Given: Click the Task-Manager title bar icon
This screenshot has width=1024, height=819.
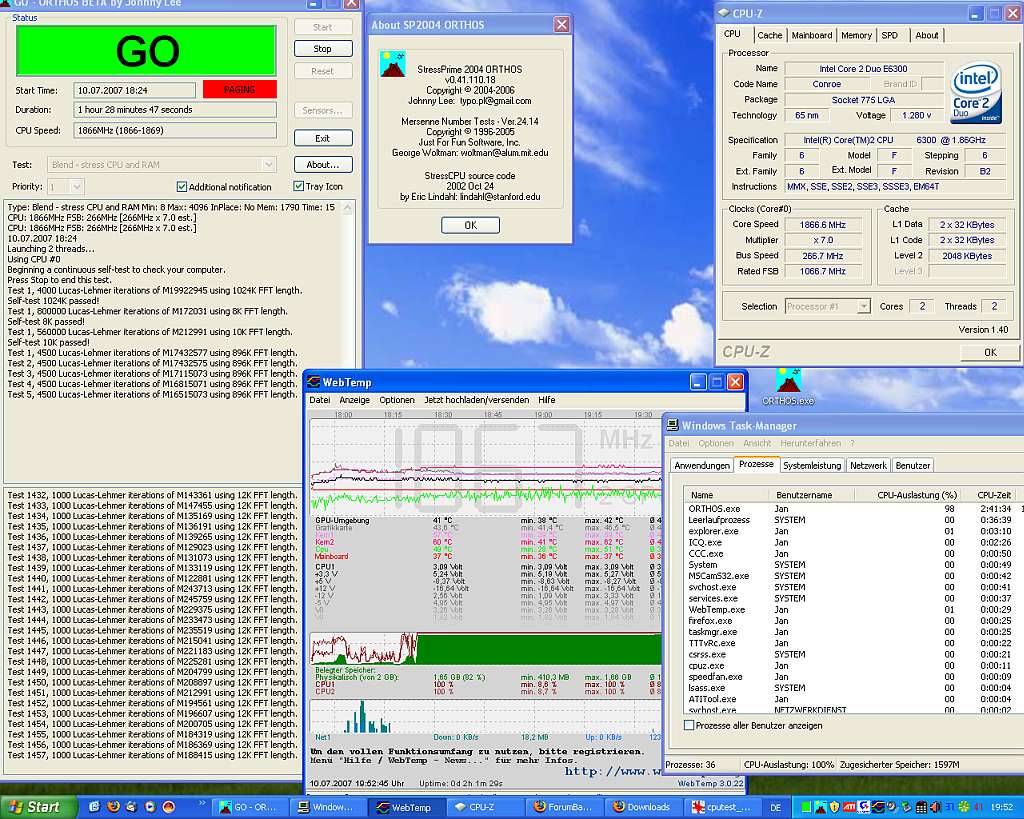Looking at the screenshot, I should click(672, 425).
